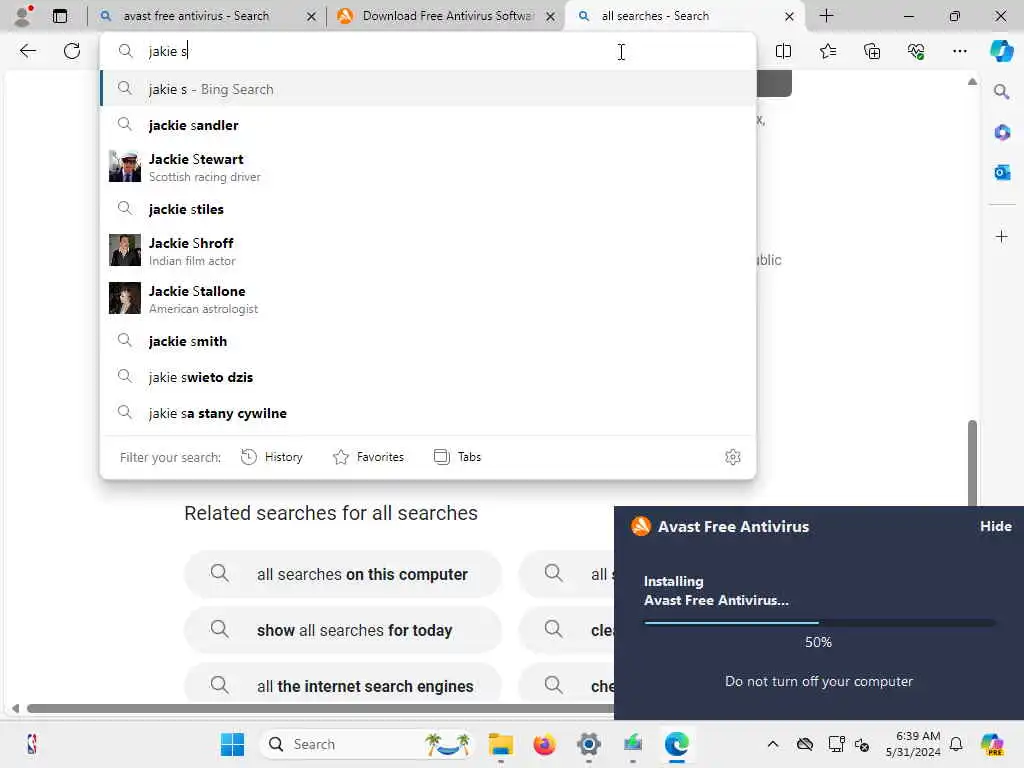Hide the Avast Free Antivirus popup

(x=995, y=526)
